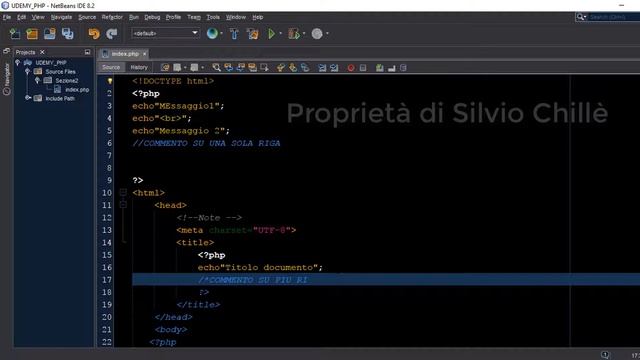Click the grey Redo arrow icon
The height and width of the screenshot is (360, 640).
click(x=111, y=33)
